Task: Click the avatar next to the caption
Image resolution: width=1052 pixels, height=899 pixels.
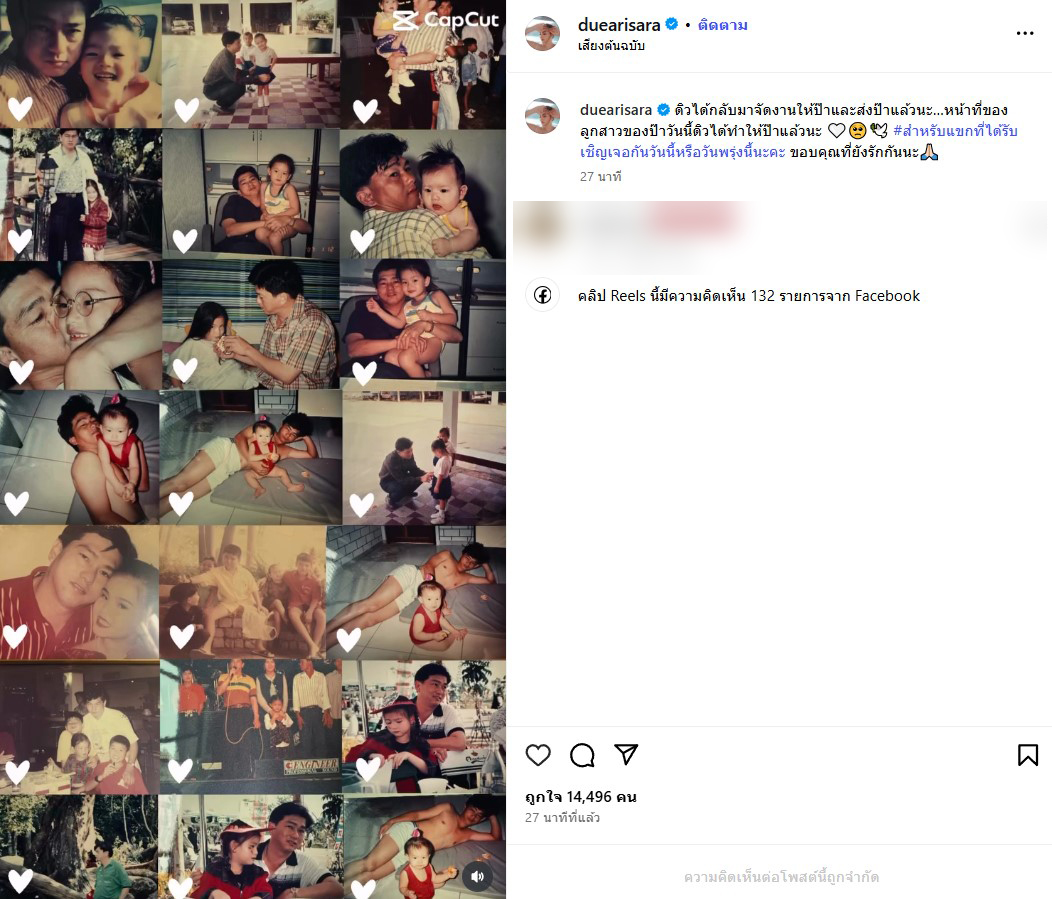Action: coord(542,116)
